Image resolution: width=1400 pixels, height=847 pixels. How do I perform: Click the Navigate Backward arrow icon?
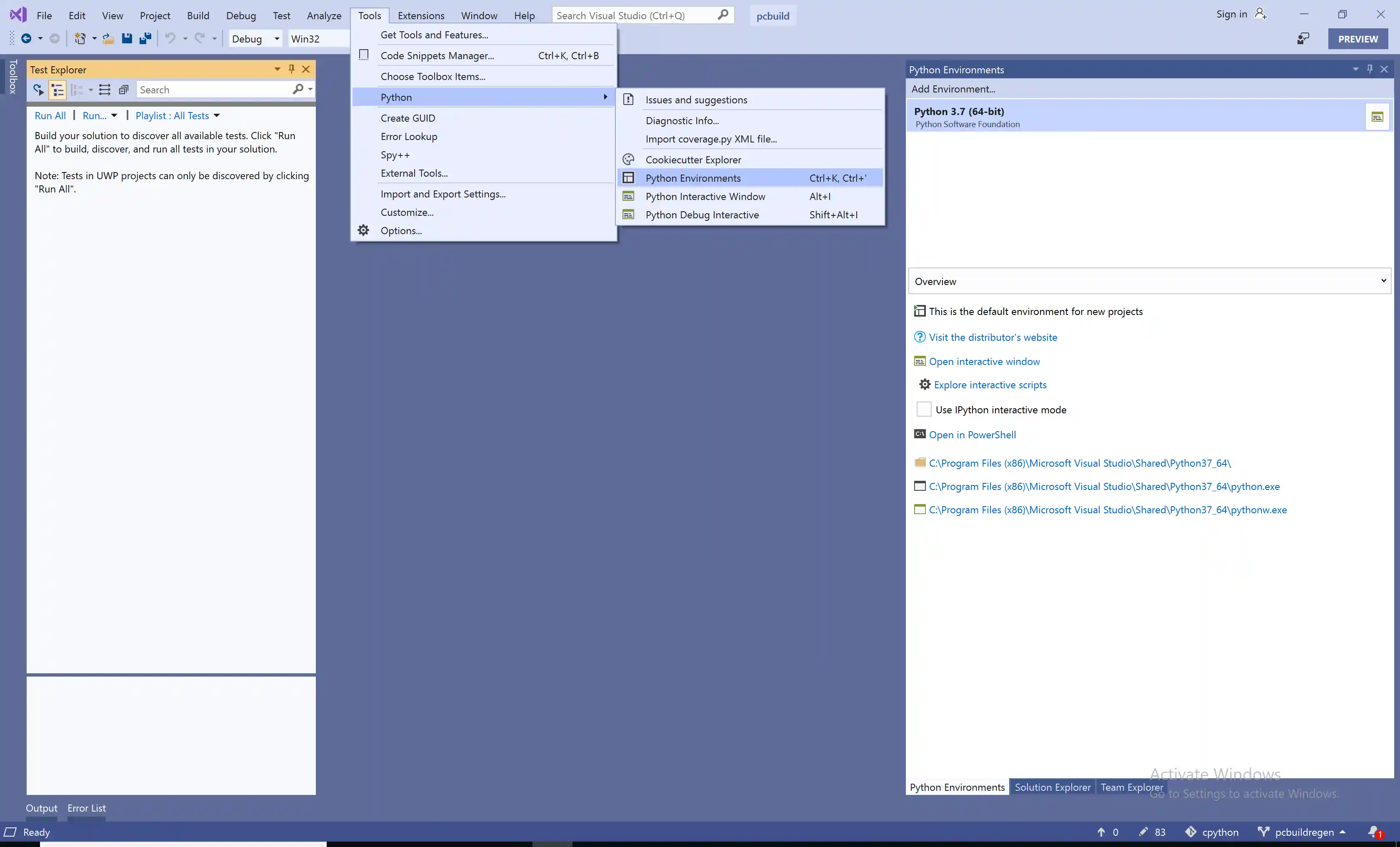26,39
